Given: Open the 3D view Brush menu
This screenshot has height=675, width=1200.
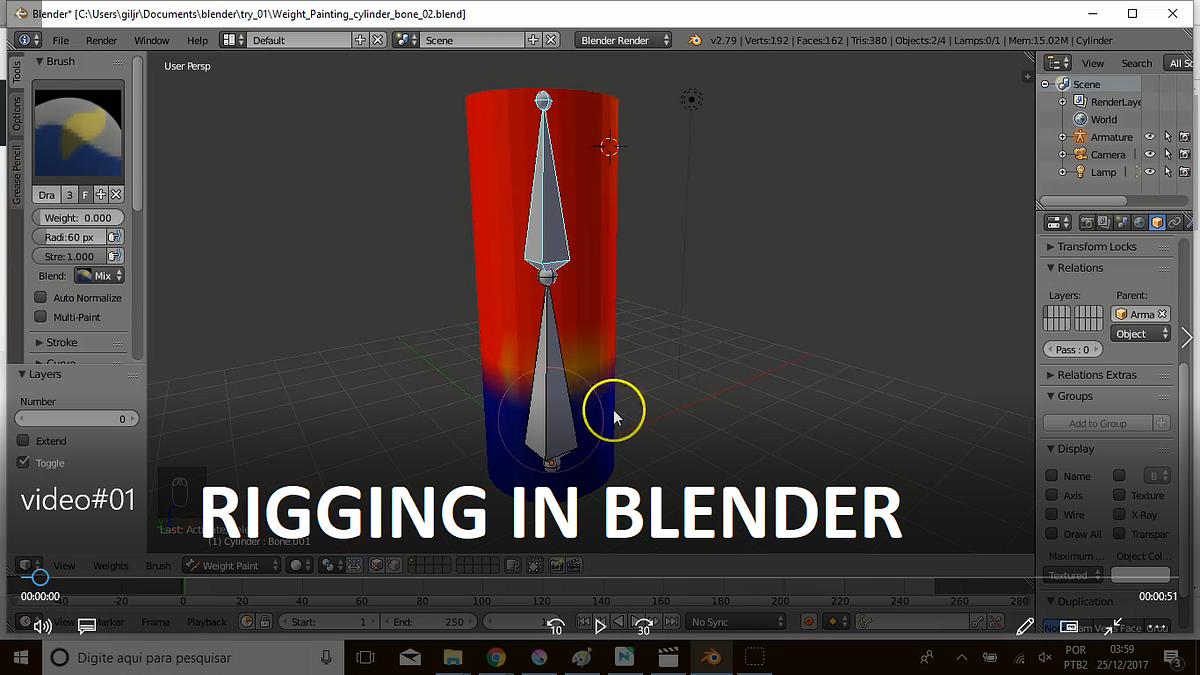Looking at the screenshot, I should 158,565.
